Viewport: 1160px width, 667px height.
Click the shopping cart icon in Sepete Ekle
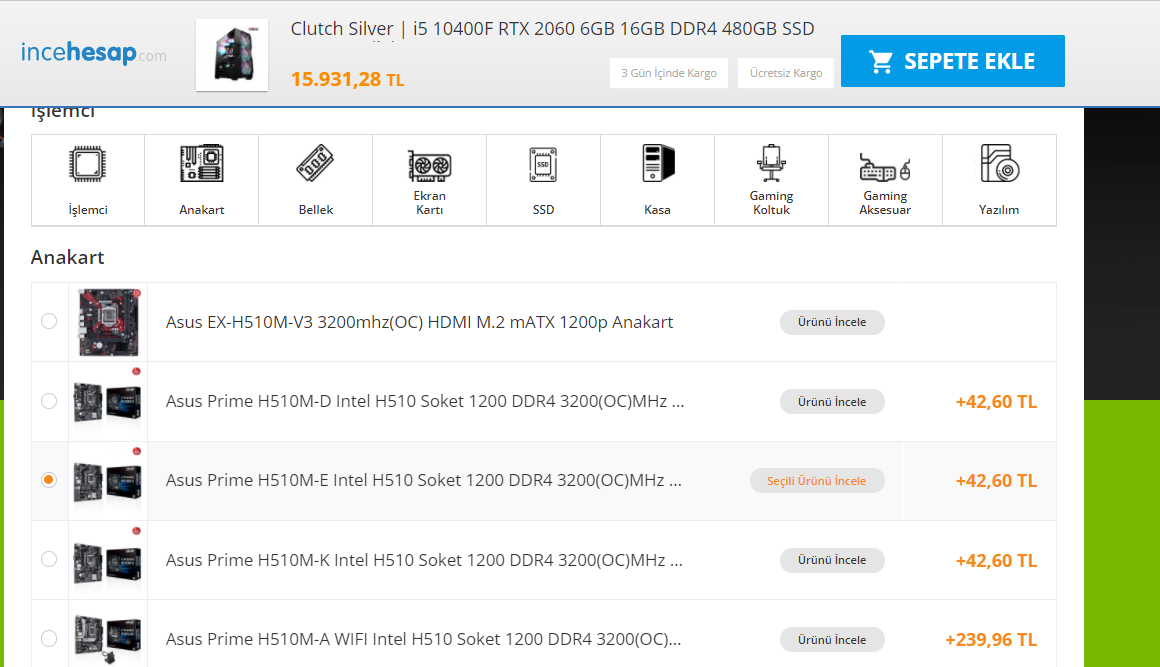pos(880,61)
